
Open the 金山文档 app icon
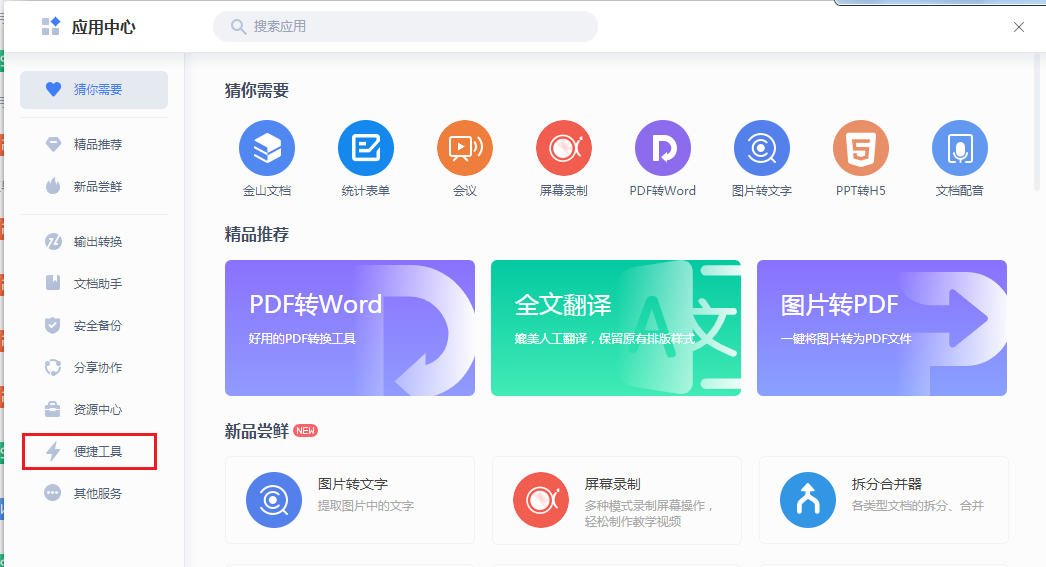[267, 148]
